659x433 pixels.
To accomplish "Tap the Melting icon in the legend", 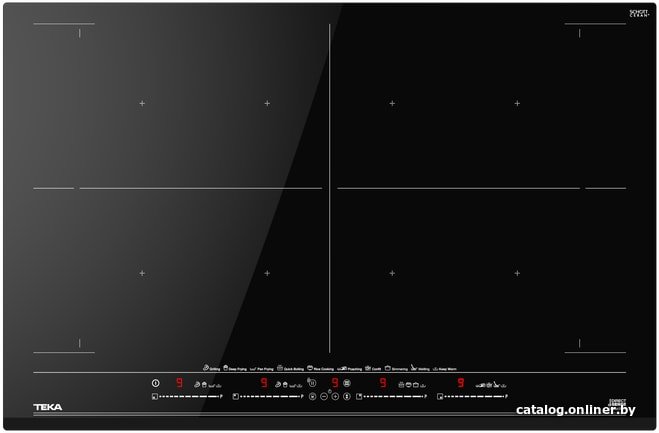I will point(414,367).
